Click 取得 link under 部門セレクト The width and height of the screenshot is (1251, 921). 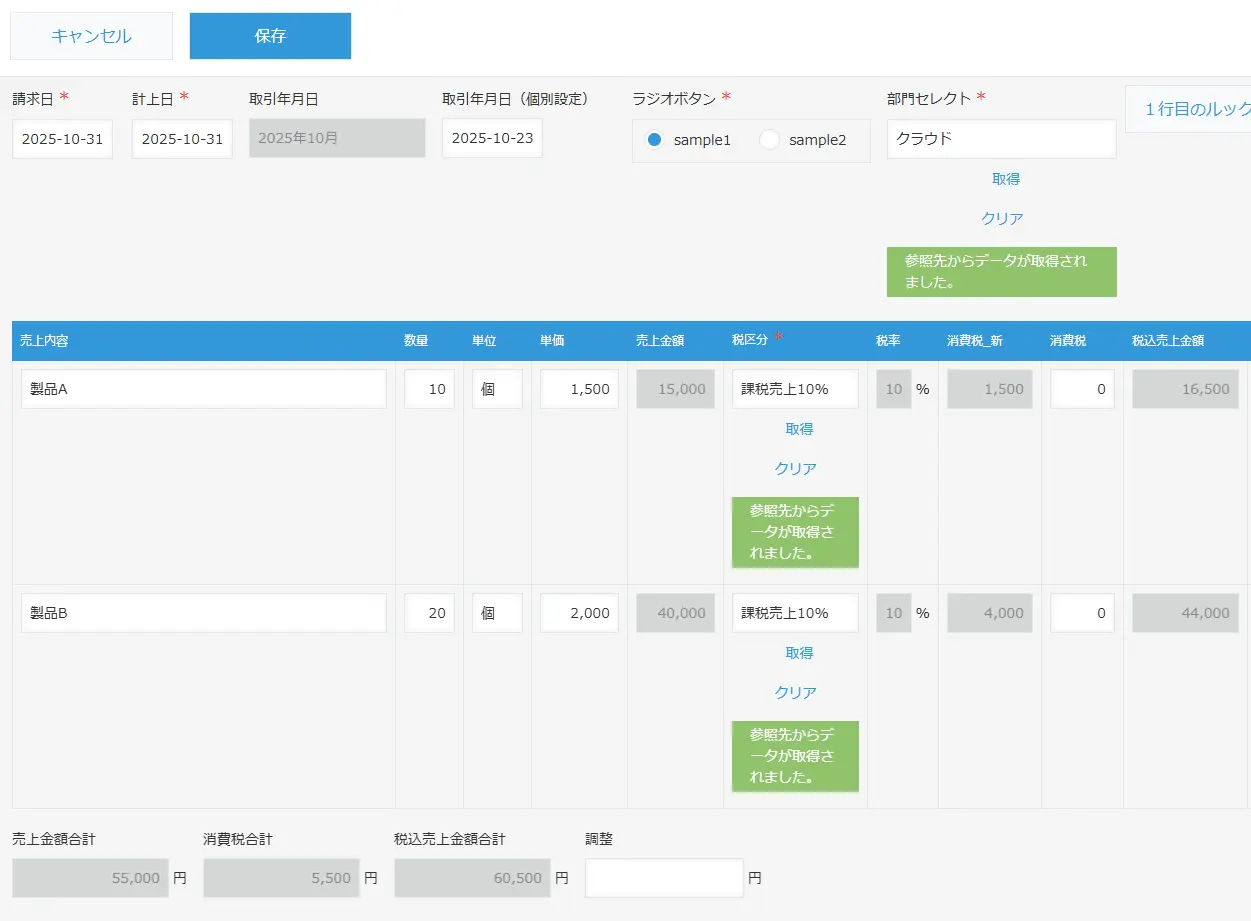(x=1005, y=179)
